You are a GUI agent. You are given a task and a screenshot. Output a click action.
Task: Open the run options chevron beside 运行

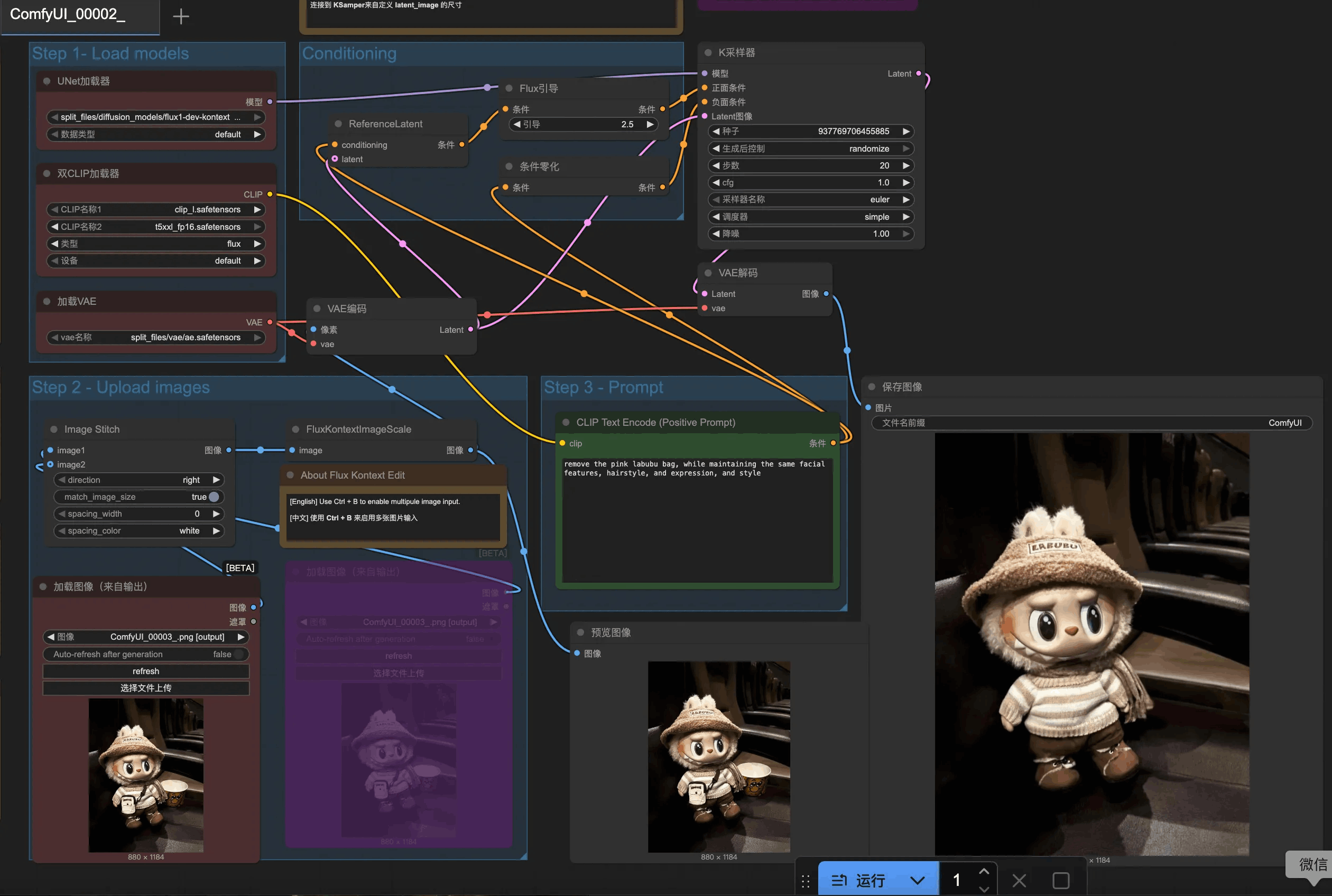918,880
